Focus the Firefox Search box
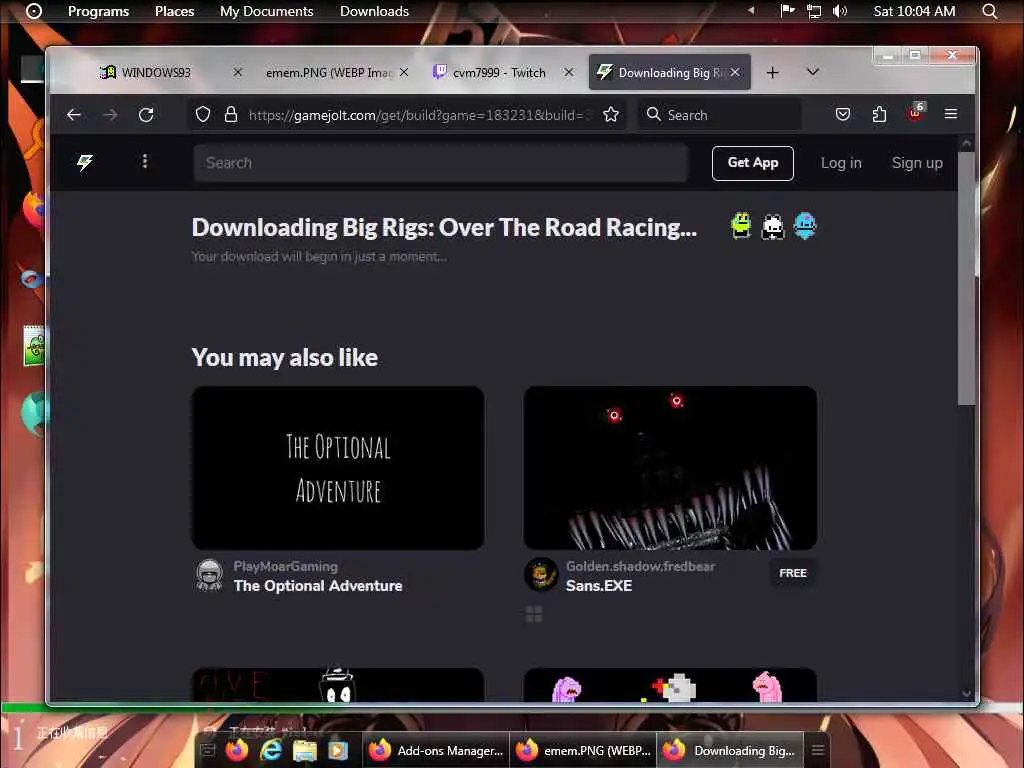Screen dimensions: 1024x768 720,115
